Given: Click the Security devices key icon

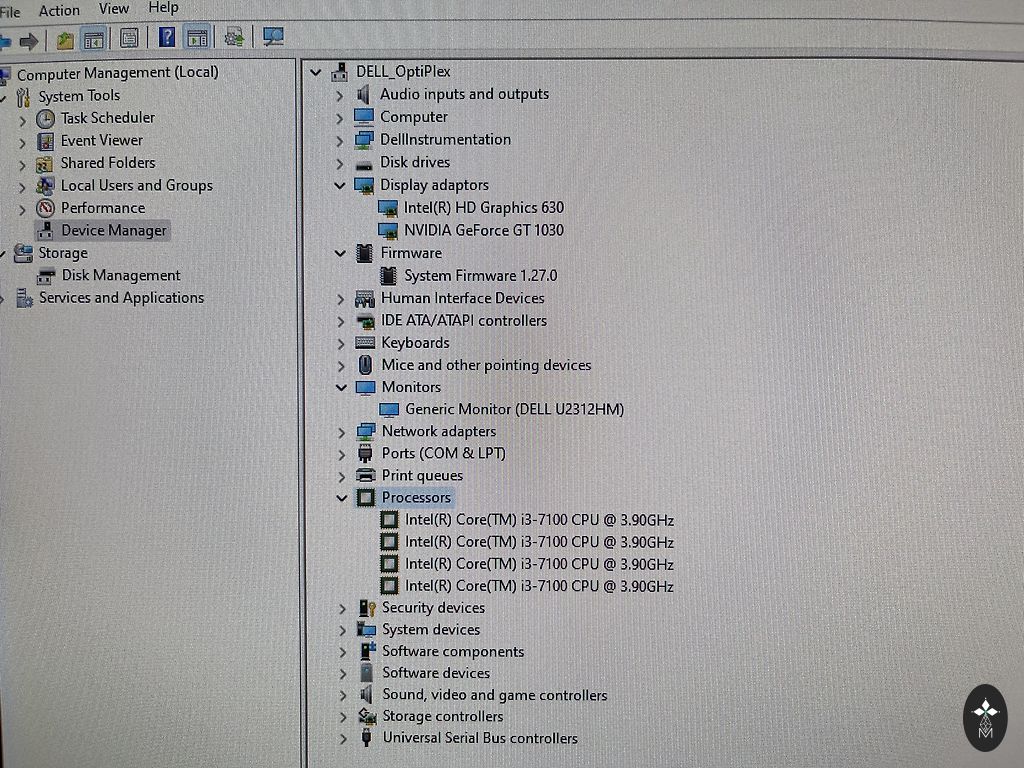Looking at the screenshot, I should pyautogui.click(x=367, y=609).
